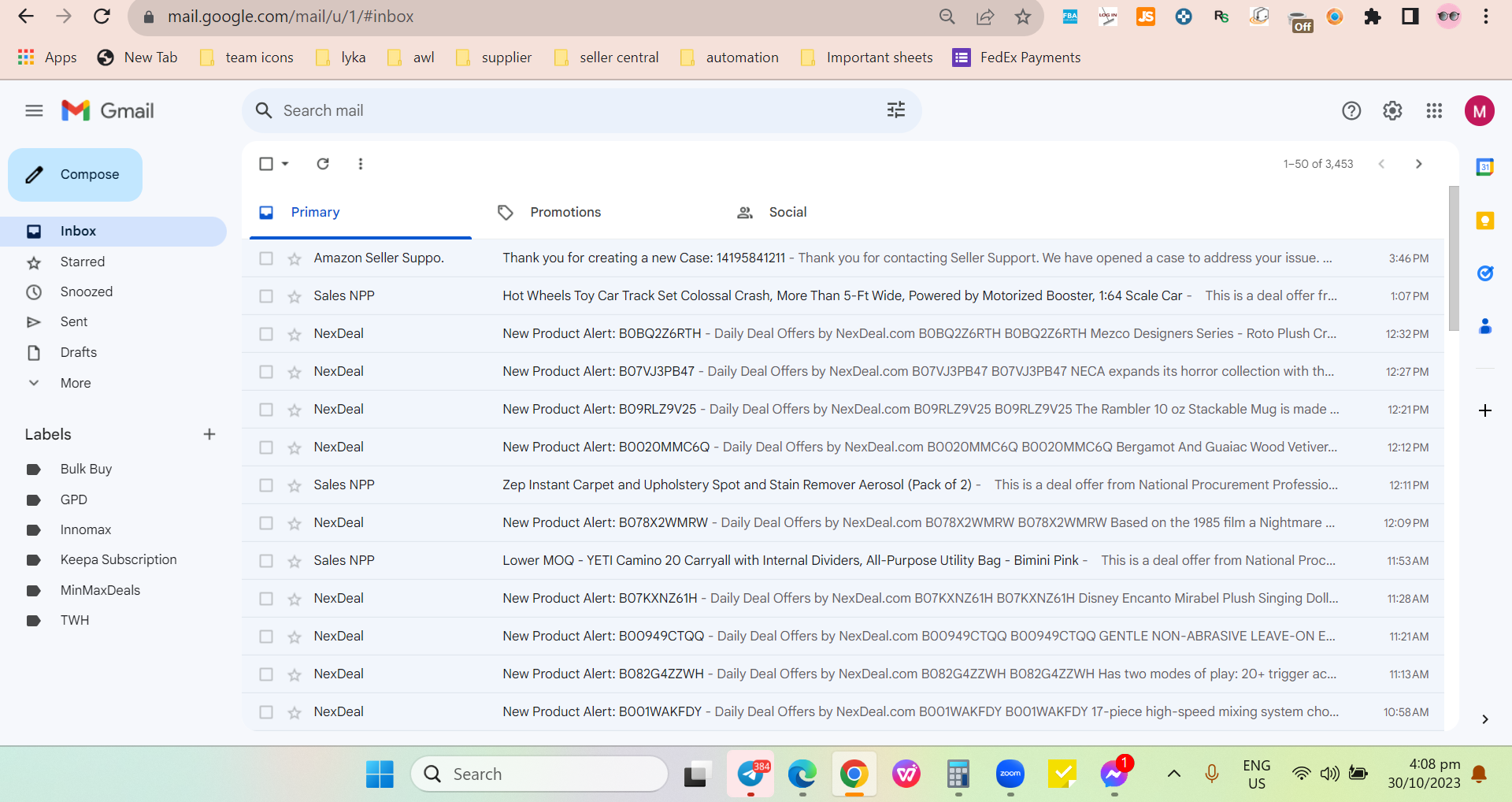Open the More options three-dot menu above emails
The height and width of the screenshot is (802, 1512).
(x=361, y=164)
